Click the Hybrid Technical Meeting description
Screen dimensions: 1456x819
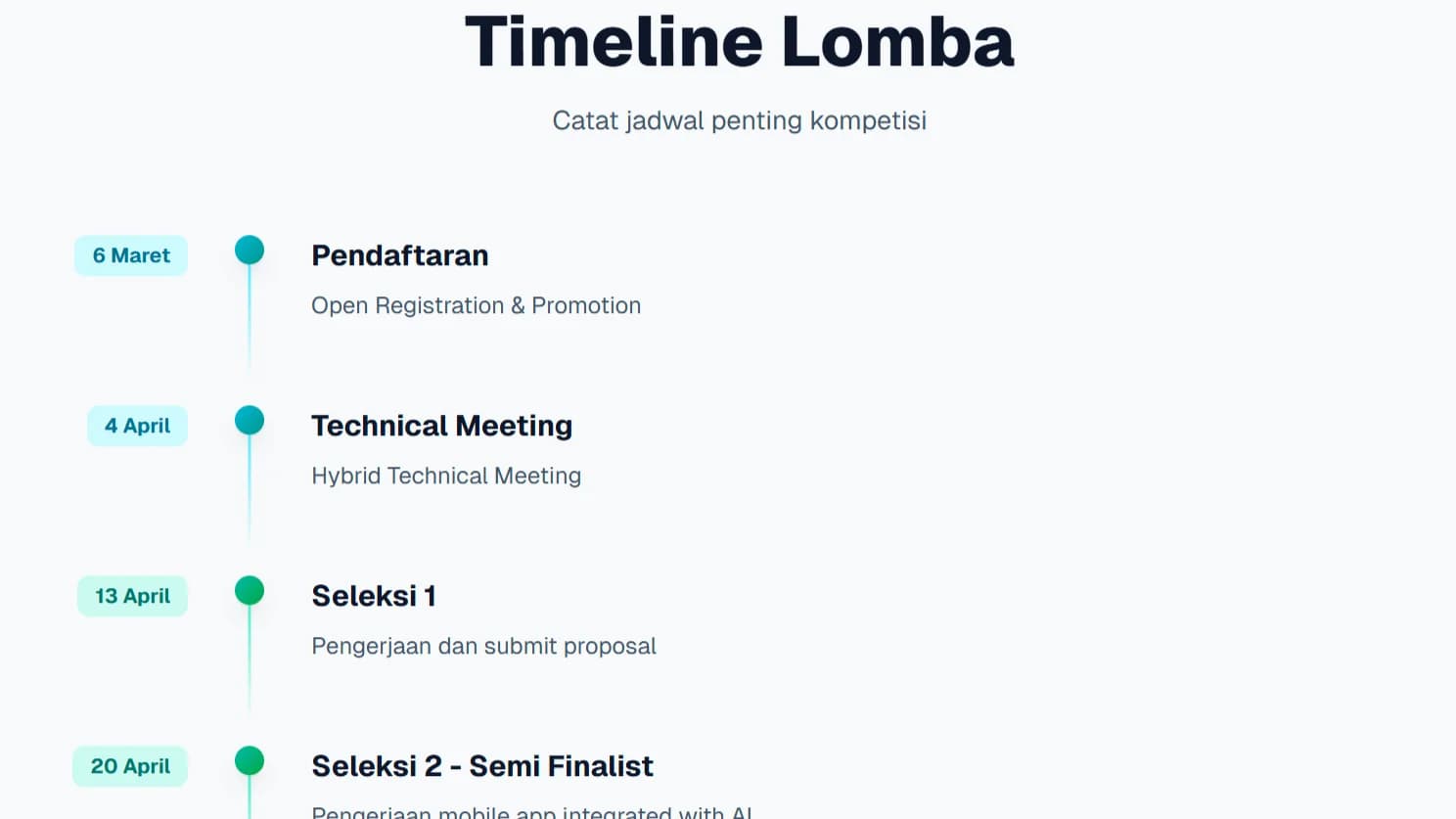pyautogui.click(x=446, y=476)
